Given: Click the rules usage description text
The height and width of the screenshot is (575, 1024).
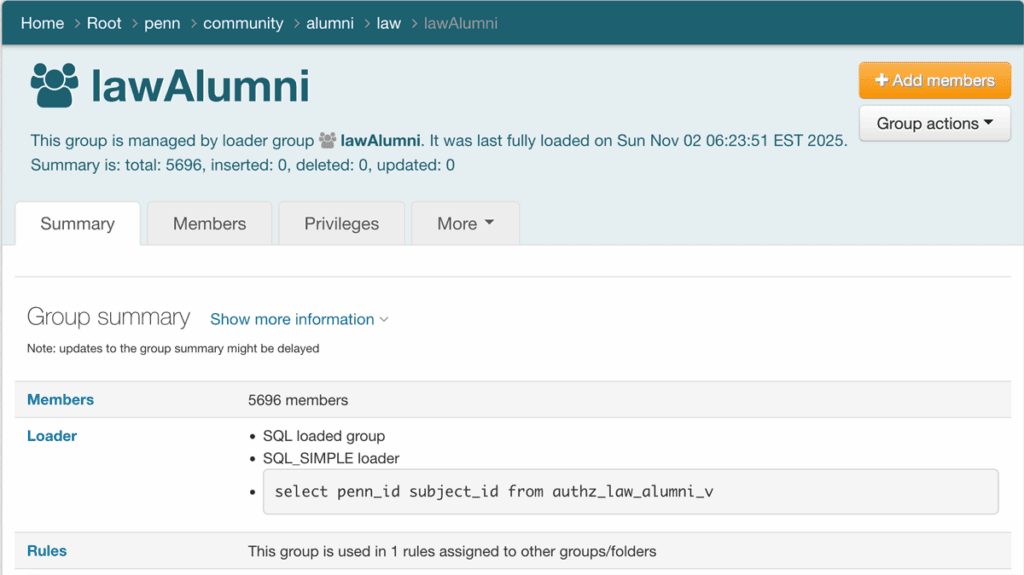Looking at the screenshot, I should (x=452, y=551).
